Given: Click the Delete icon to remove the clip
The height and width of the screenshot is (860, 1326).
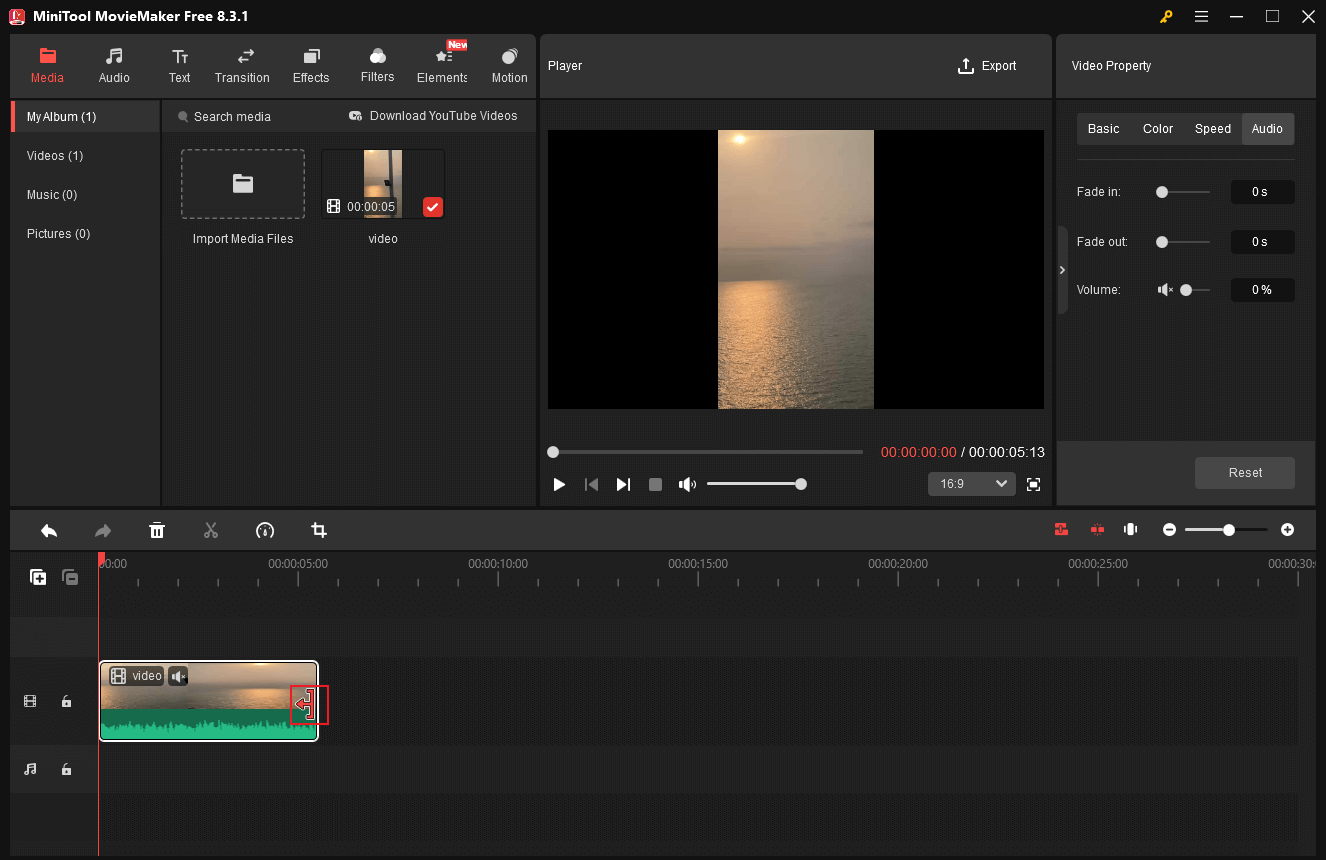Looking at the screenshot, I should pyautogui.click(x=157, y=530).
